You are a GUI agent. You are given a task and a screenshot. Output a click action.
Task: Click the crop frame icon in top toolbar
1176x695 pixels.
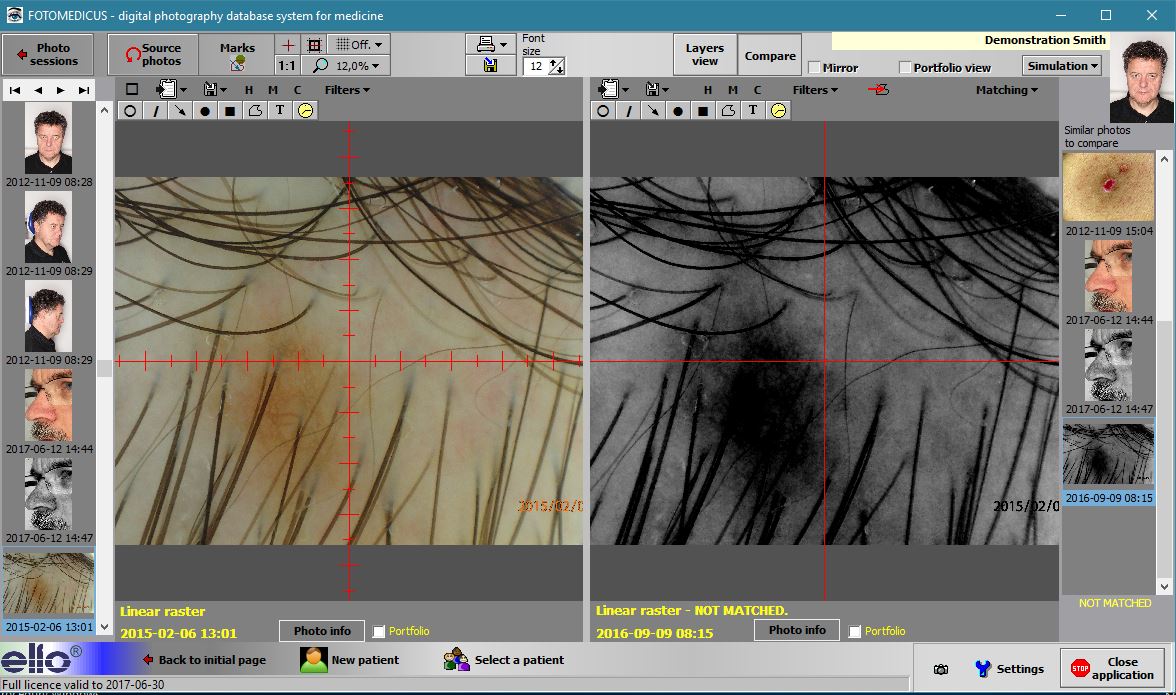tap(314, 45)
